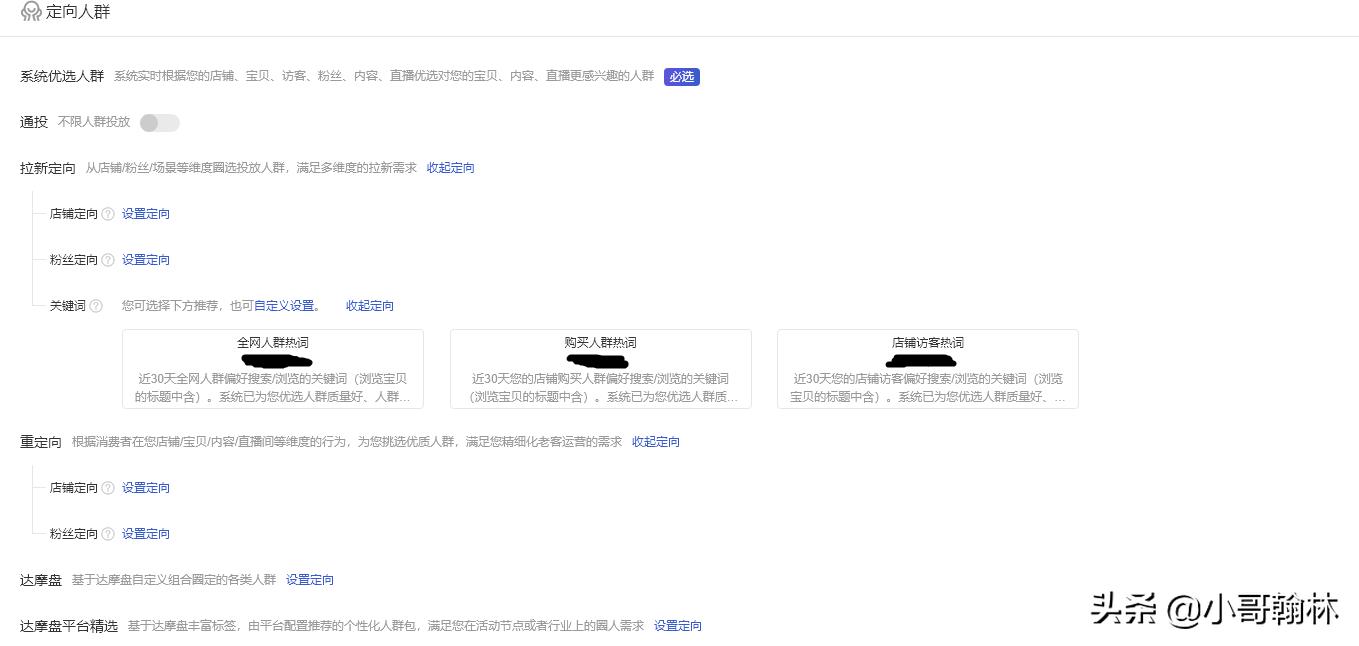The height and width of the screenshot is (646, 1359).
Task: Open 设置定向 for 达摩盘
Action: [x=309, y=580]
